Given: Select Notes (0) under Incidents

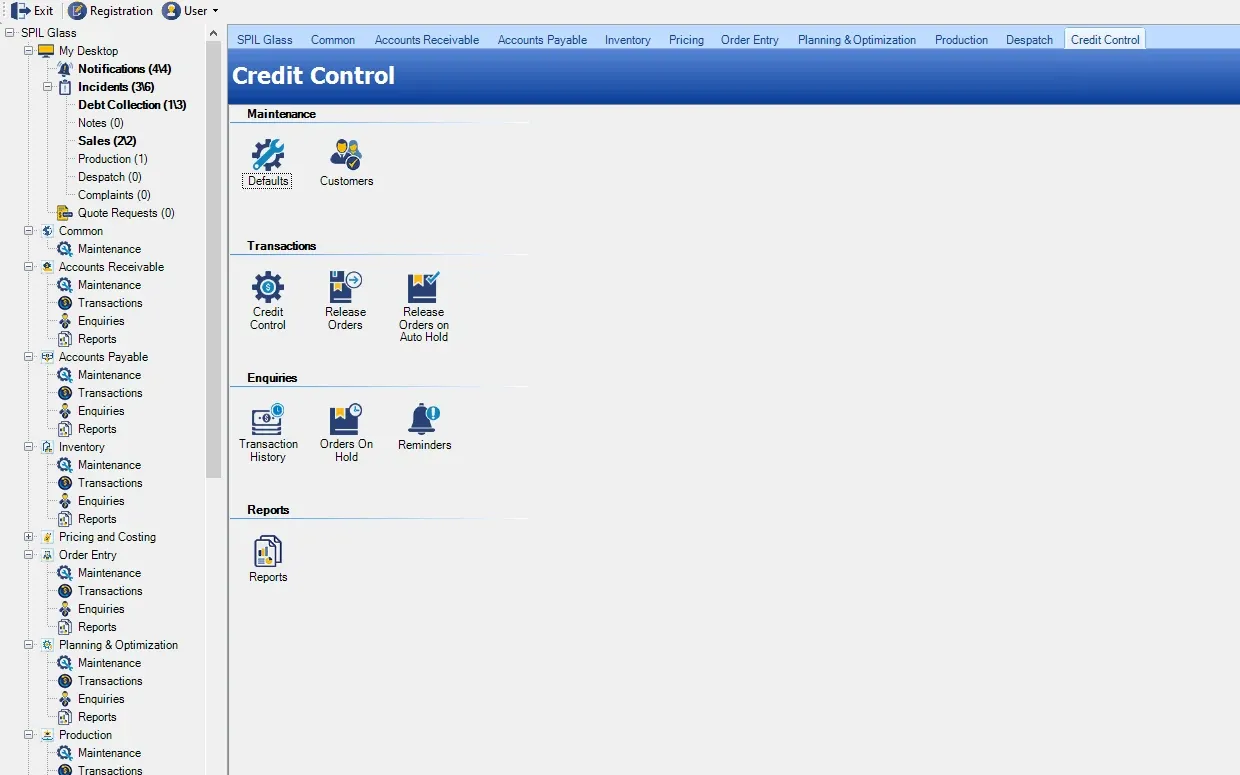Looking at the screenshot, I should [x=101, y=123].
